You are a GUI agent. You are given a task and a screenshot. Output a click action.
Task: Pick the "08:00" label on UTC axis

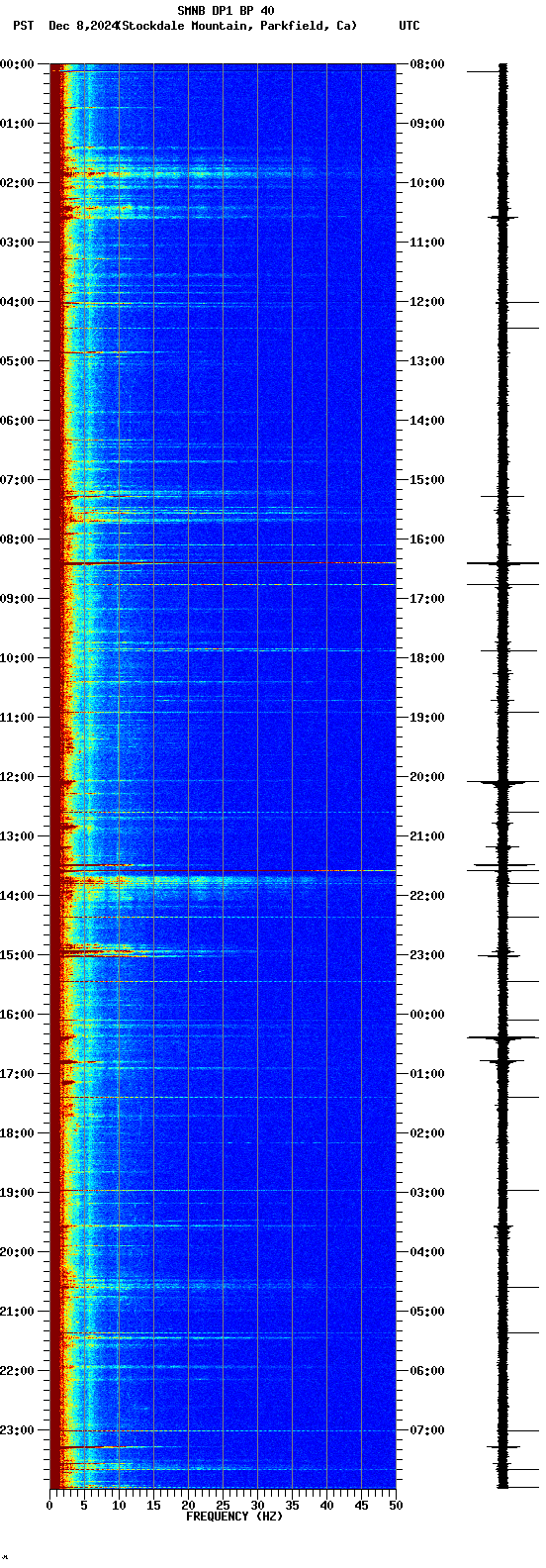point(427,64)
